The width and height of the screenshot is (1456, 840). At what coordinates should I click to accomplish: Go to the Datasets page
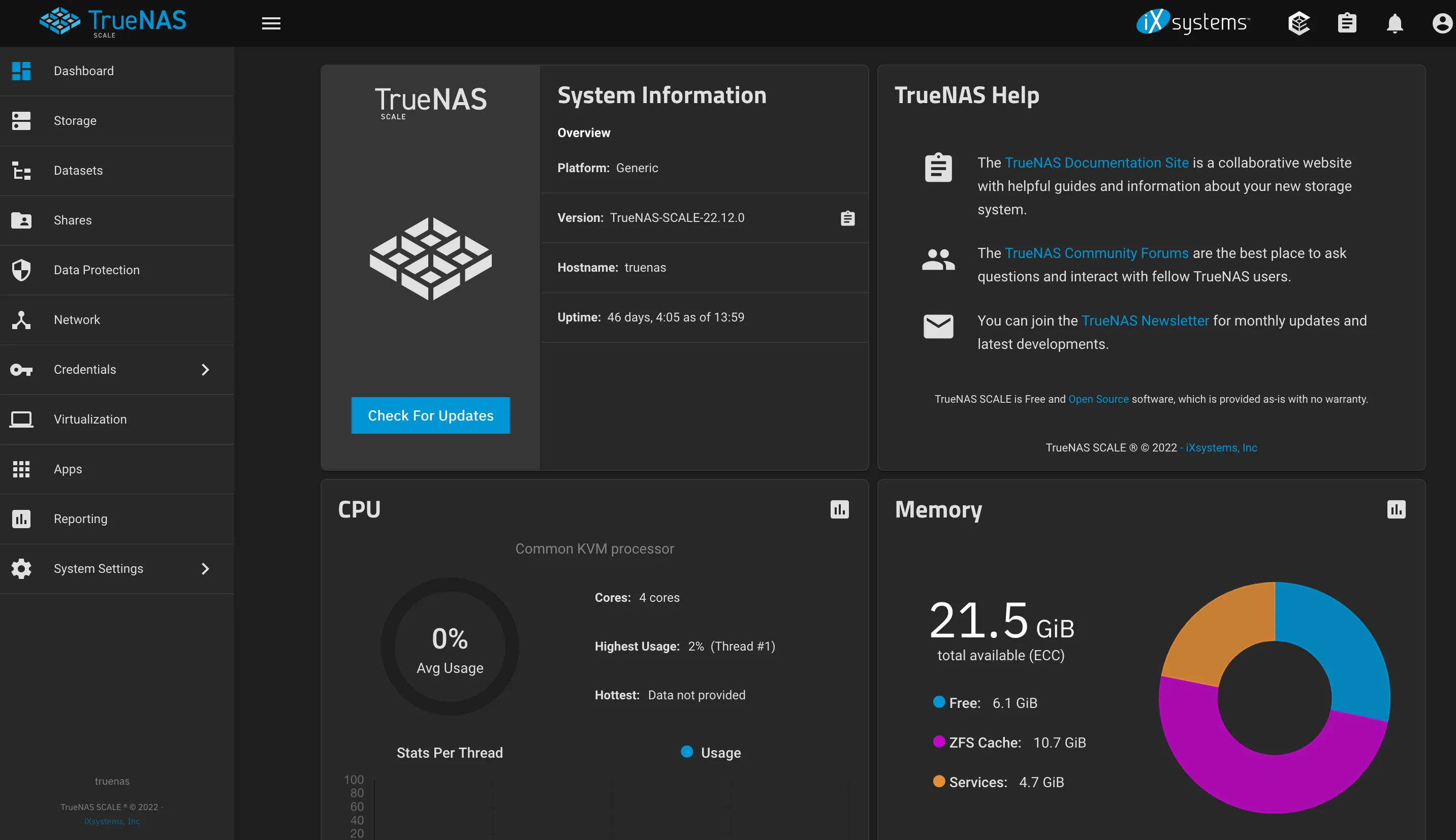78,171
